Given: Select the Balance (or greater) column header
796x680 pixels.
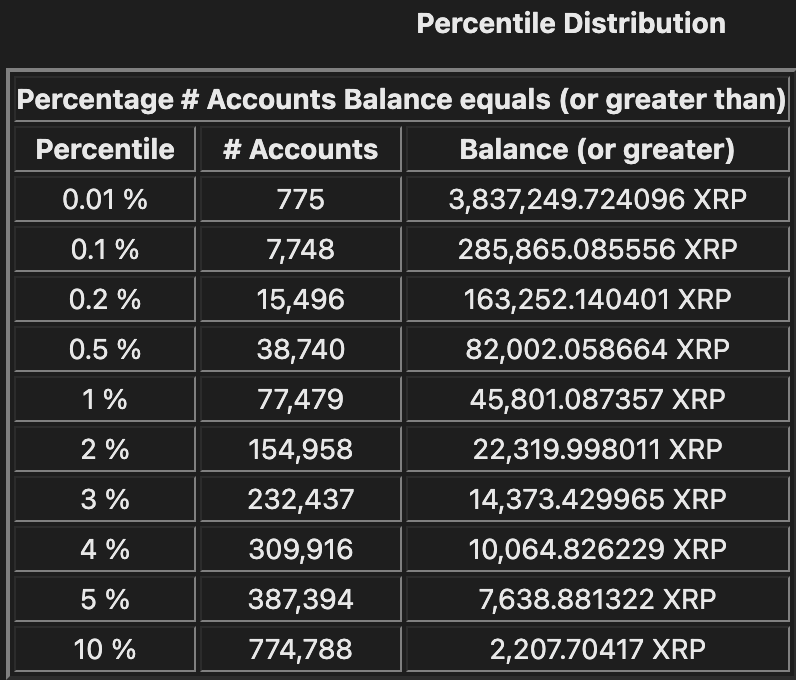Looking at the screenshot, I should [x=597, y=150].
